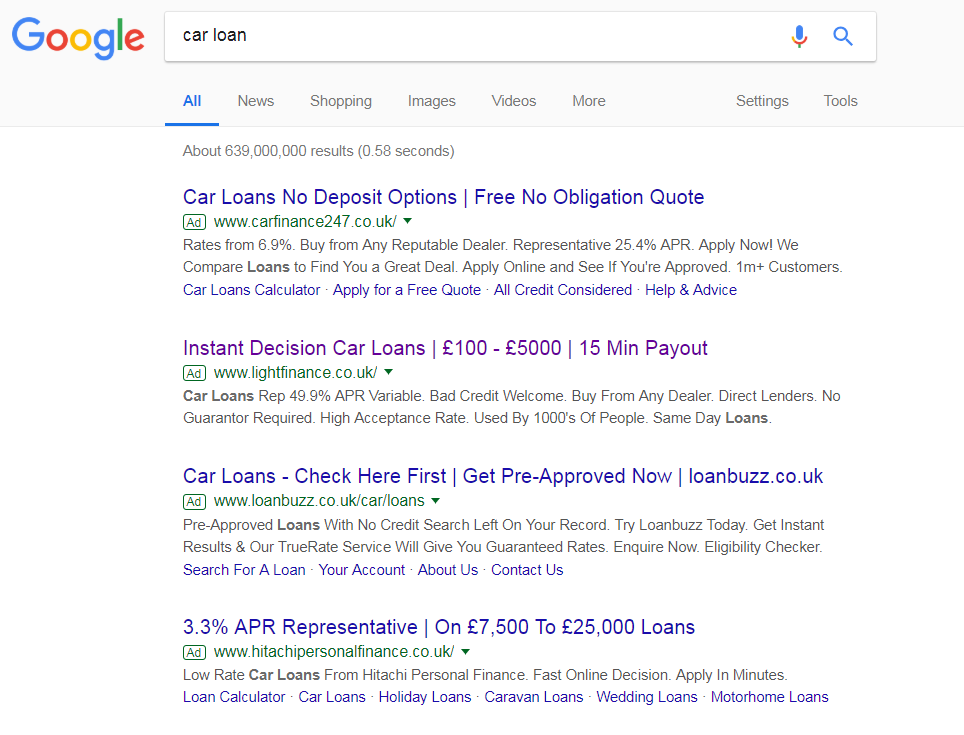The image size is (964, 735).
Task: Click the www.lightfinance.co.uk/ URL text
Action: tap(296, 372)
